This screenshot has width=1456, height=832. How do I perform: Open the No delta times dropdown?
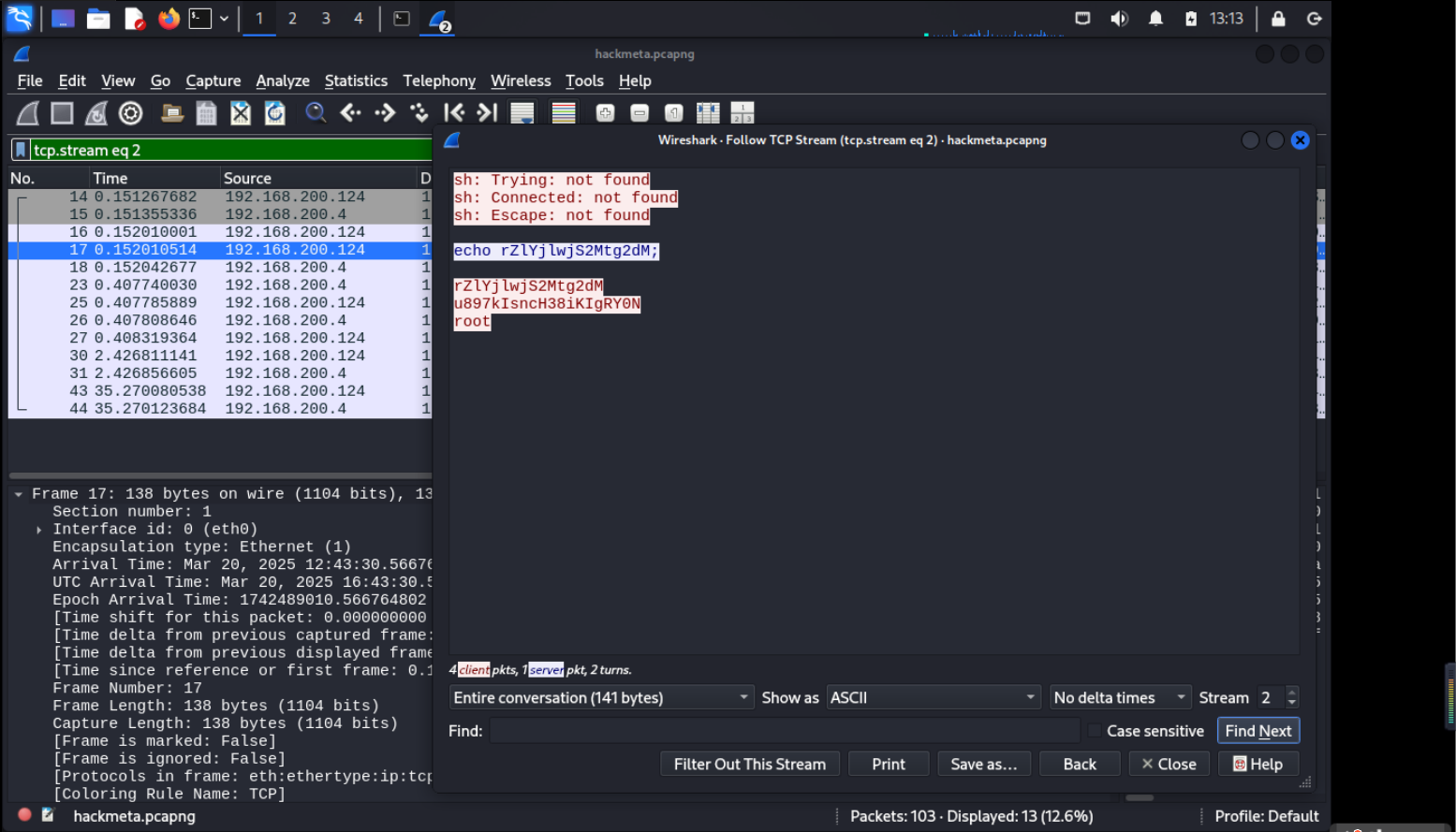1120,697
